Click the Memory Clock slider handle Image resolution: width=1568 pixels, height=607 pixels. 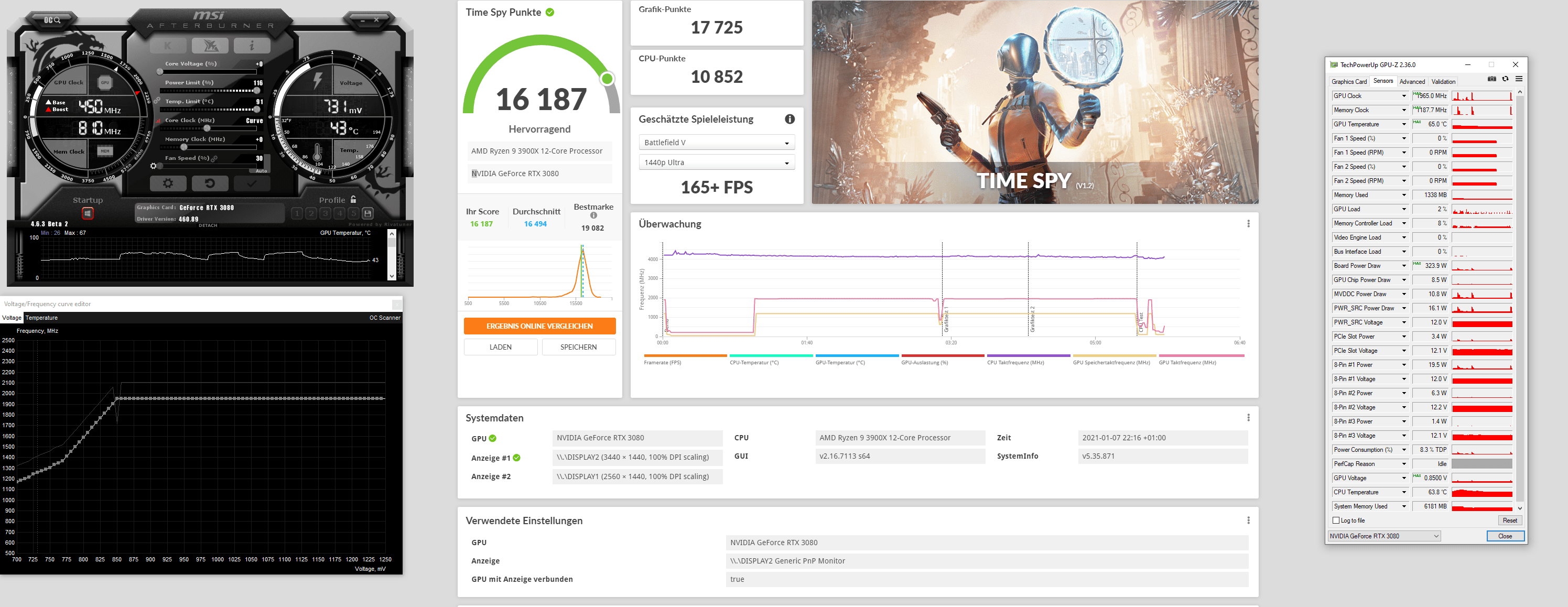(x=184, y=147)
